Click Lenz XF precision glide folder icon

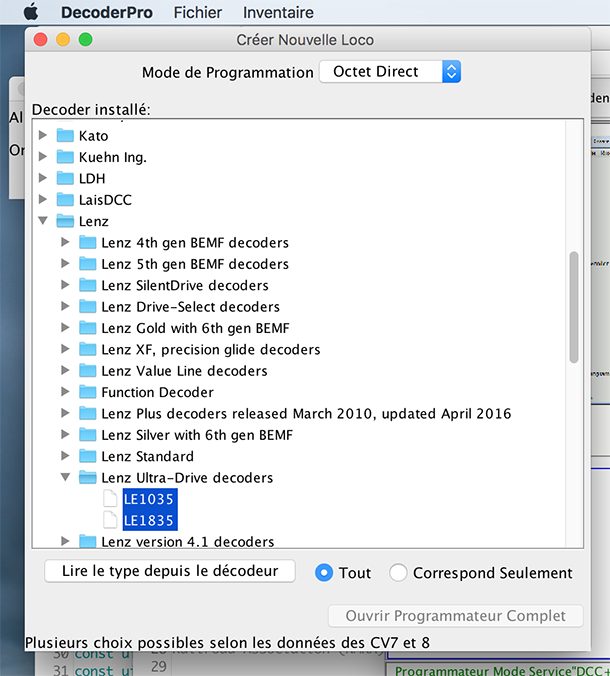(88, 349)
